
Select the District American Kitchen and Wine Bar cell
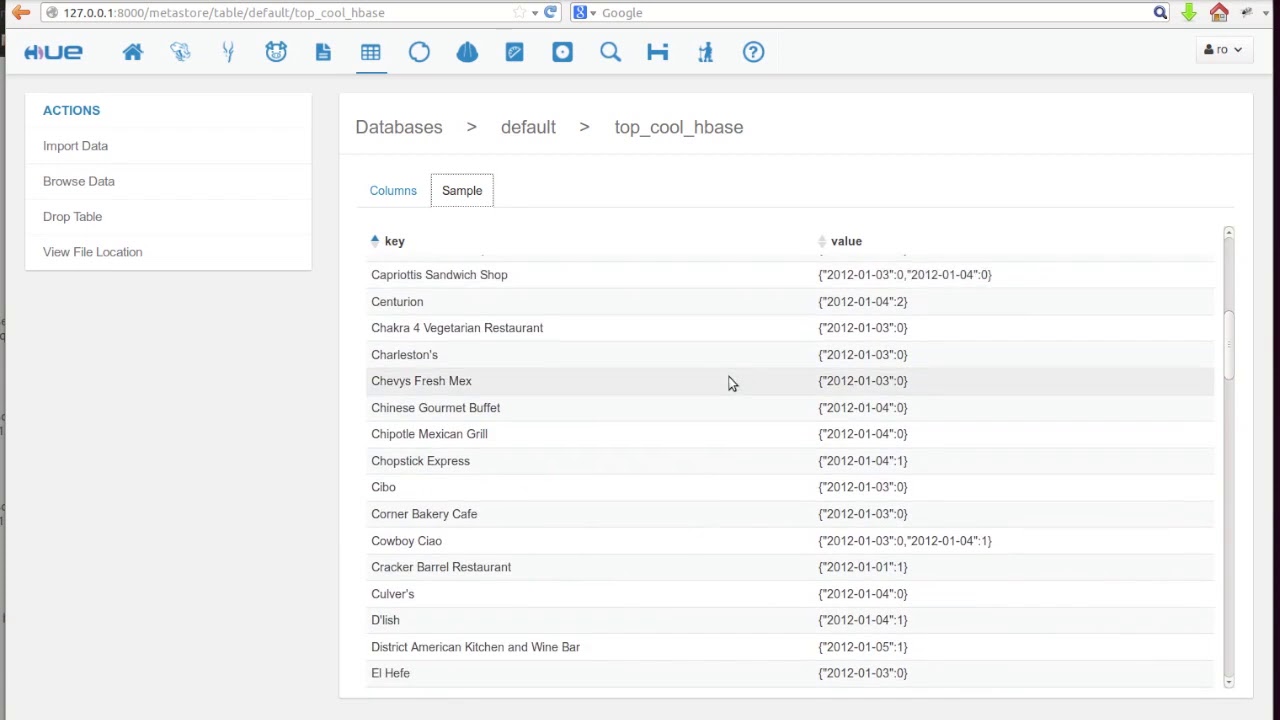click(475, 647)
